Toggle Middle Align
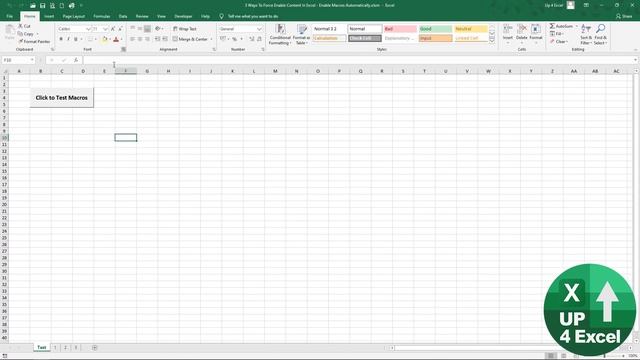The width and height of the screenshot is (640, 360). click(x=140, y=29)
